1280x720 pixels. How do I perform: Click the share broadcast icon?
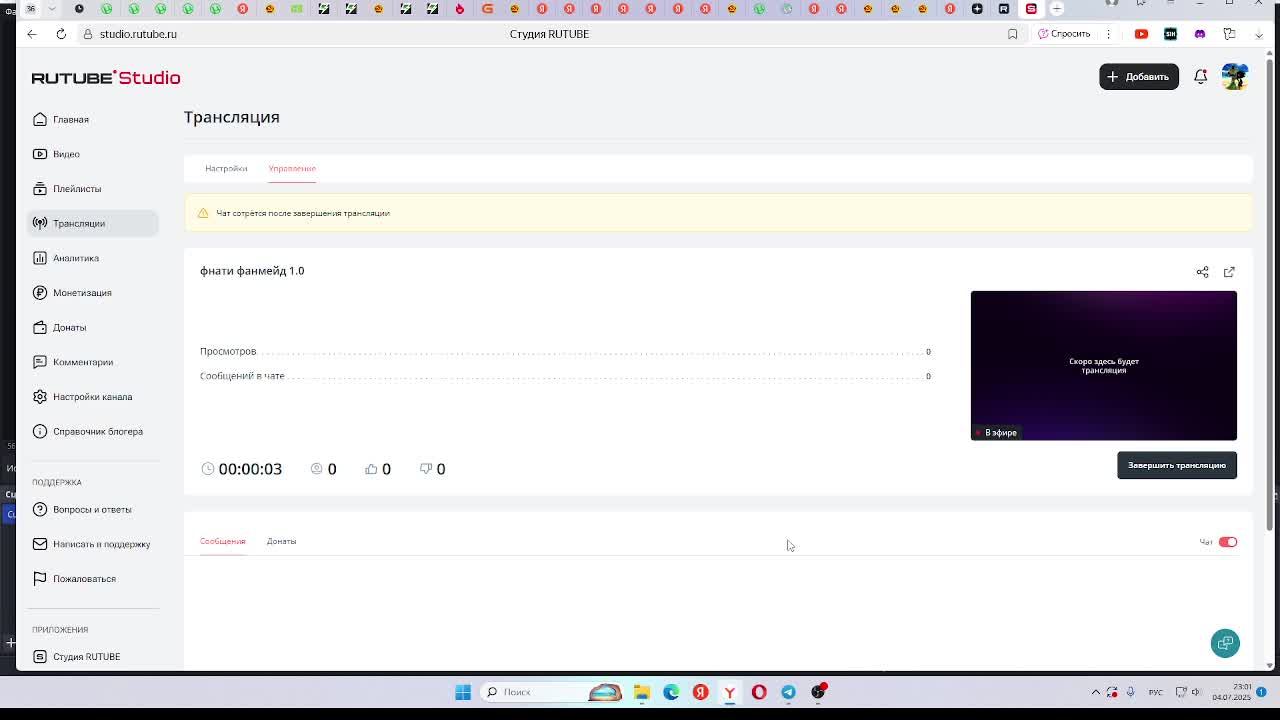(1202, 272)
